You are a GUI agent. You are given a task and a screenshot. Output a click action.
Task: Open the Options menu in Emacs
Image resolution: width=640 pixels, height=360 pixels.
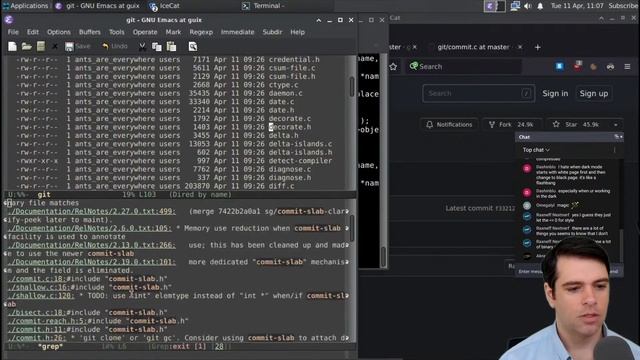(x=59, y=32)
